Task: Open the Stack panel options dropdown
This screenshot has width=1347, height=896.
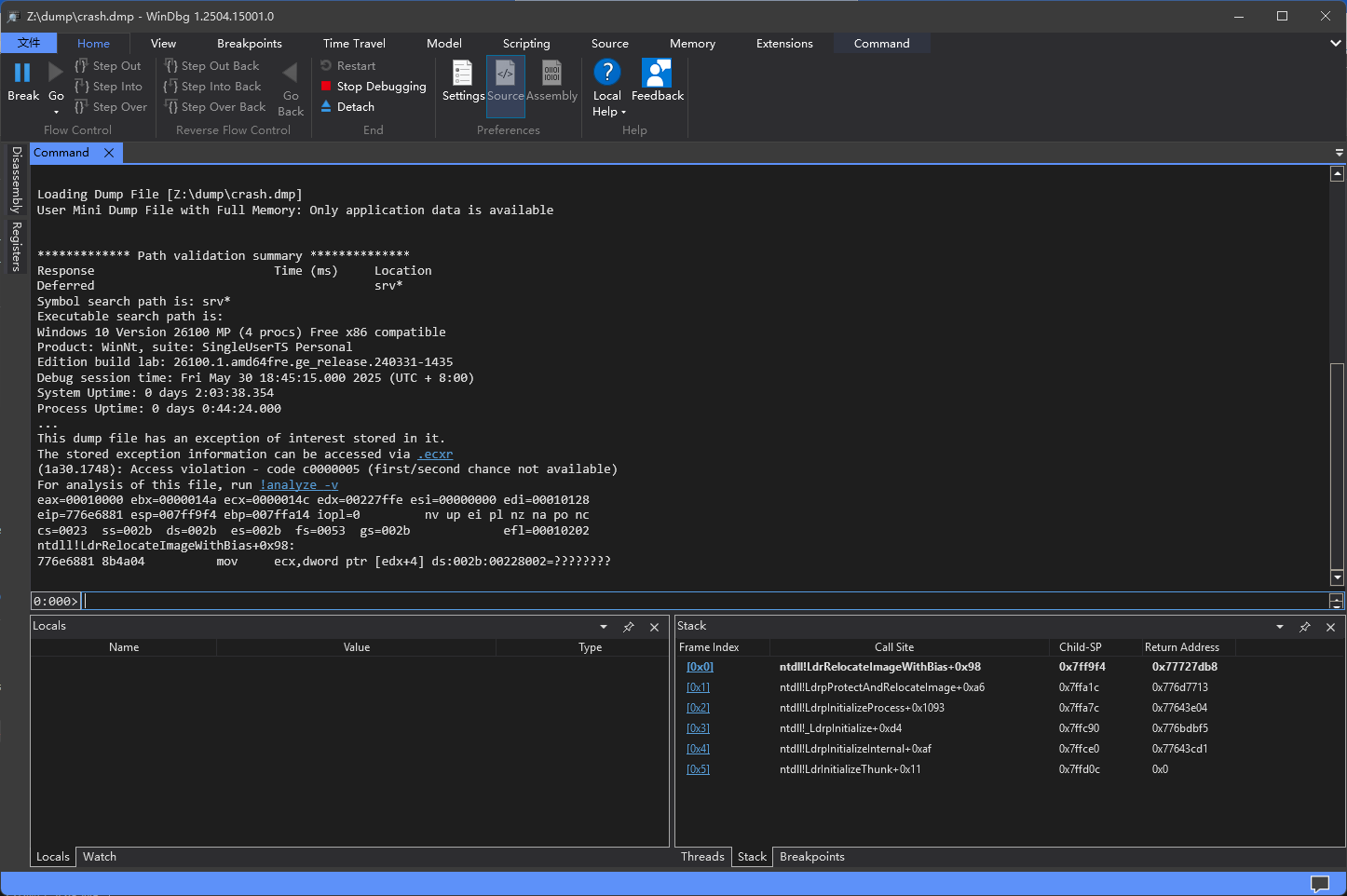Action: (x=1280, y=627)
